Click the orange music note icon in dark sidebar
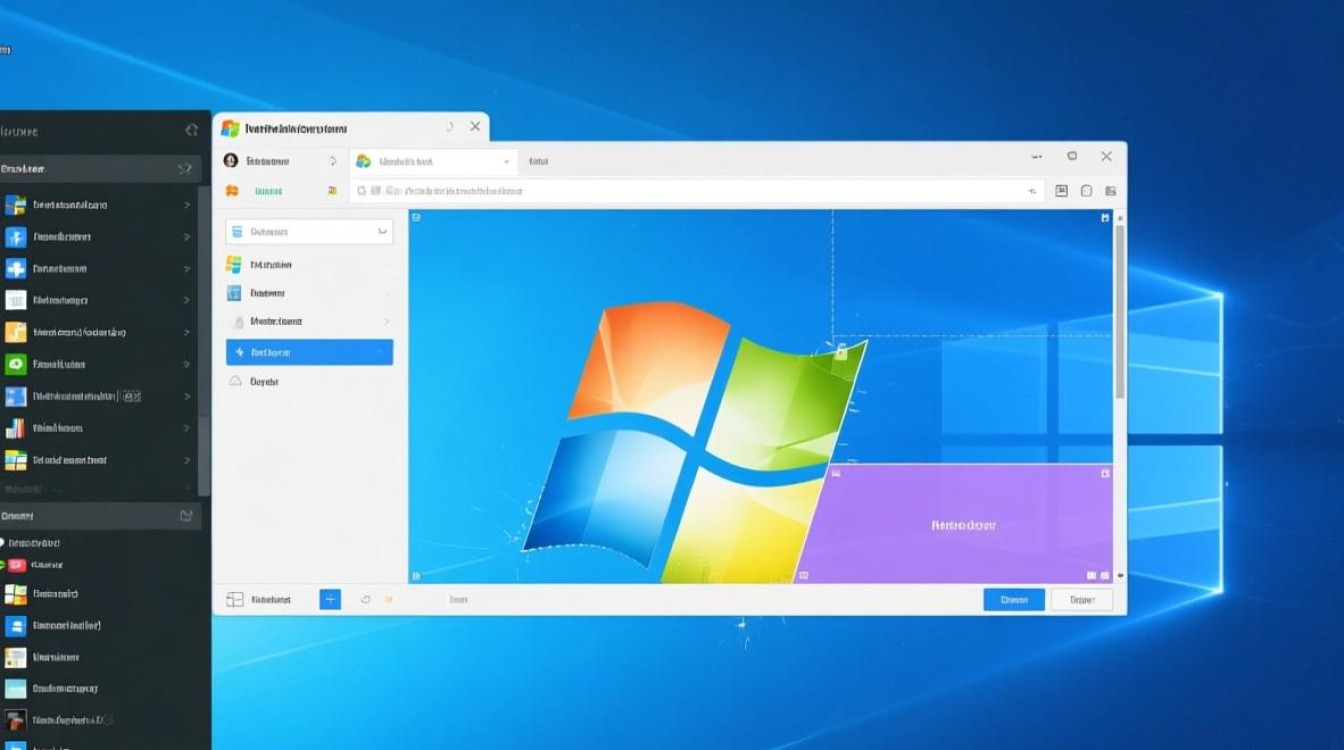This screenshot has height=750, width=1344. click(15, 332)
